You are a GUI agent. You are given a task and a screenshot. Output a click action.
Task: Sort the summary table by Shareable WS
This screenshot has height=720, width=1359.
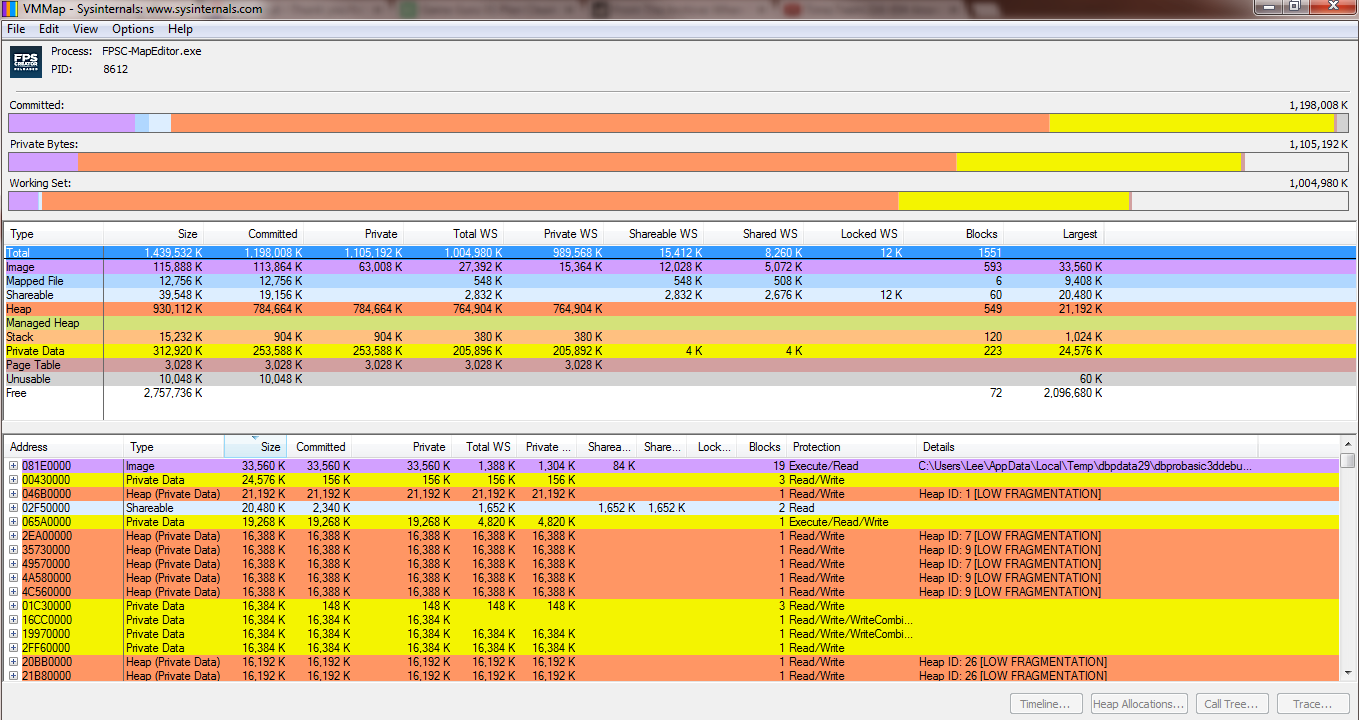(653, 234)
